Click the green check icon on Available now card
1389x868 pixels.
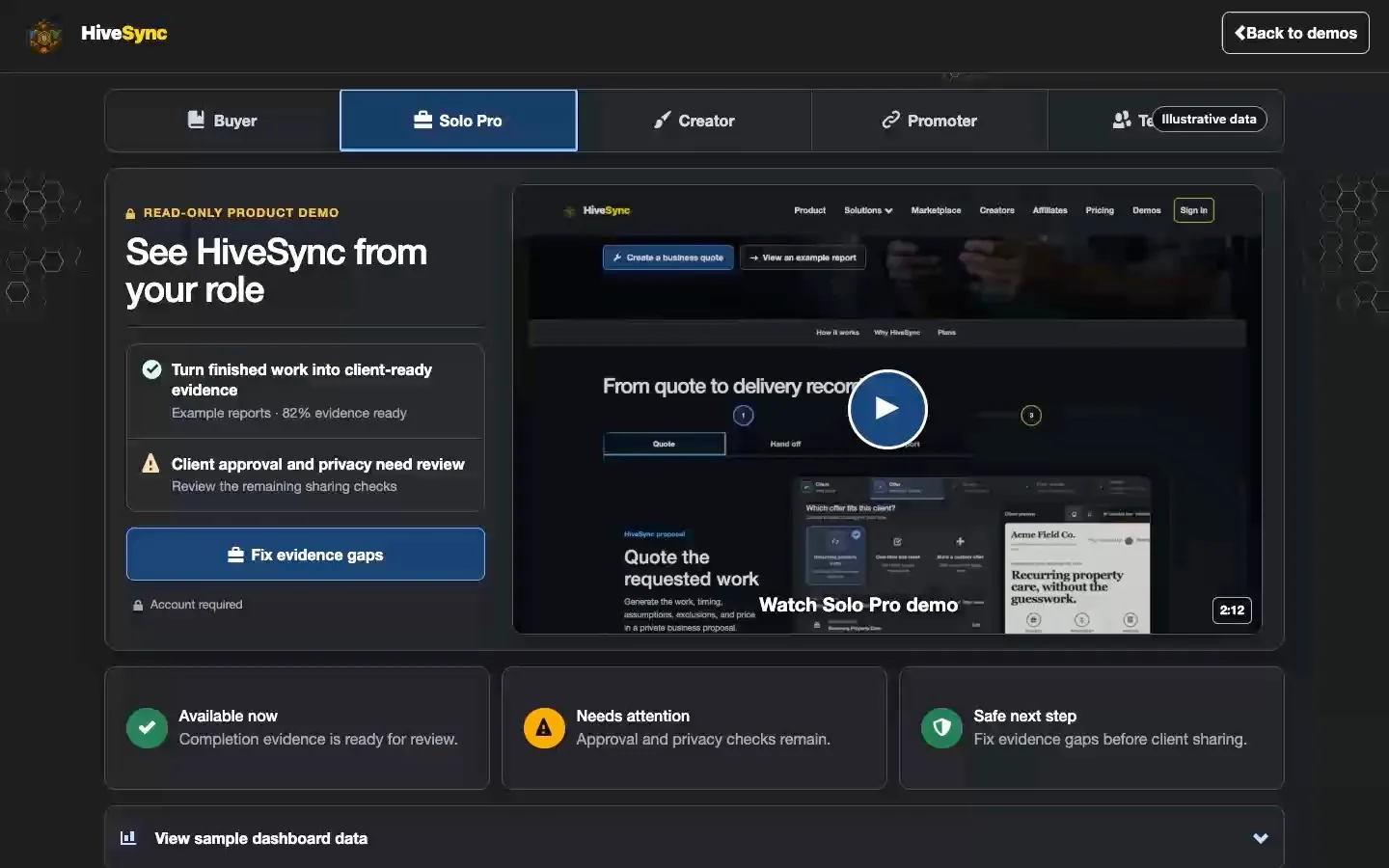click(147, 728)
